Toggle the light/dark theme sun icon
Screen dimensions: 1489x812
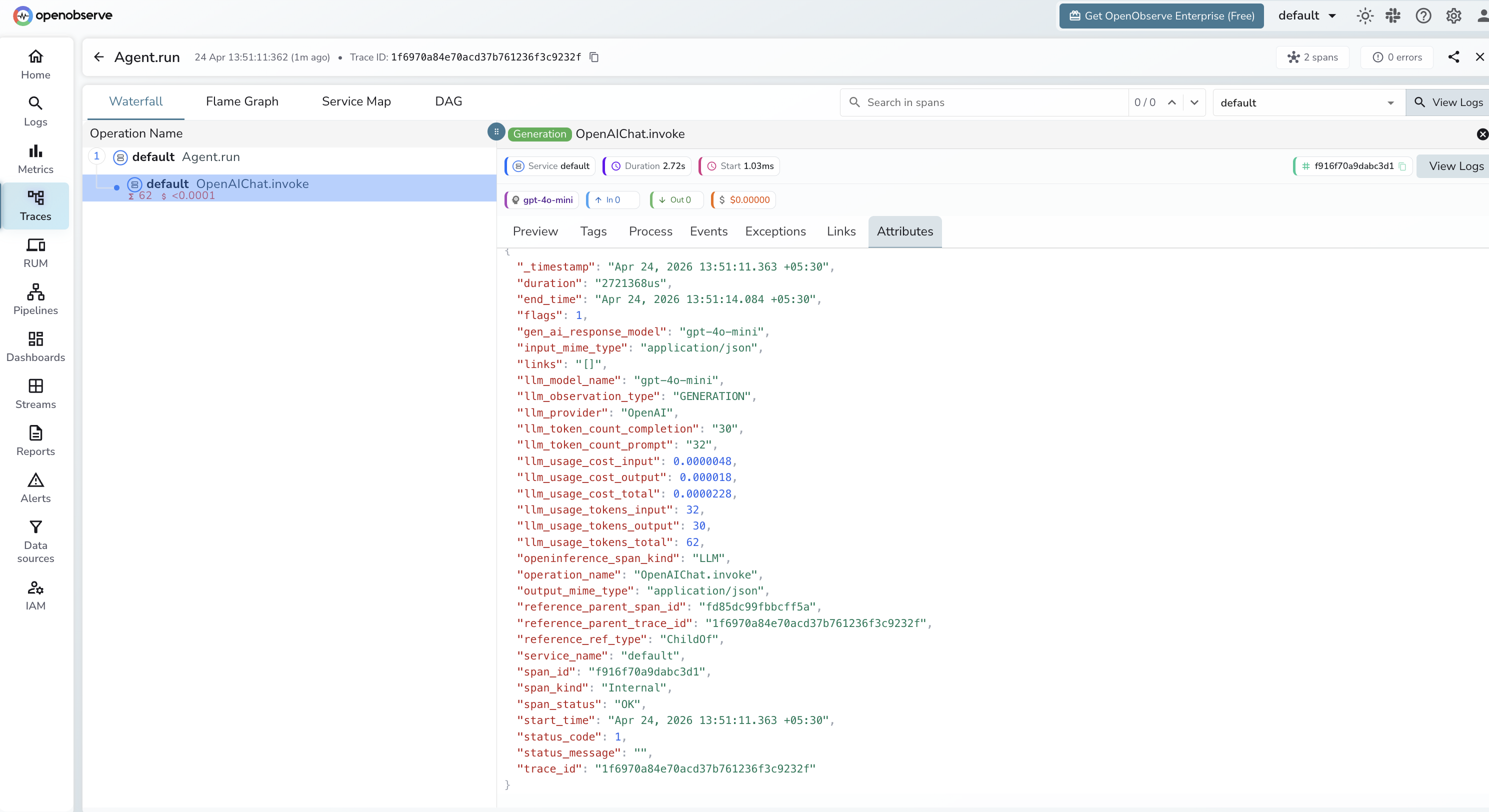coord(1364,16)
